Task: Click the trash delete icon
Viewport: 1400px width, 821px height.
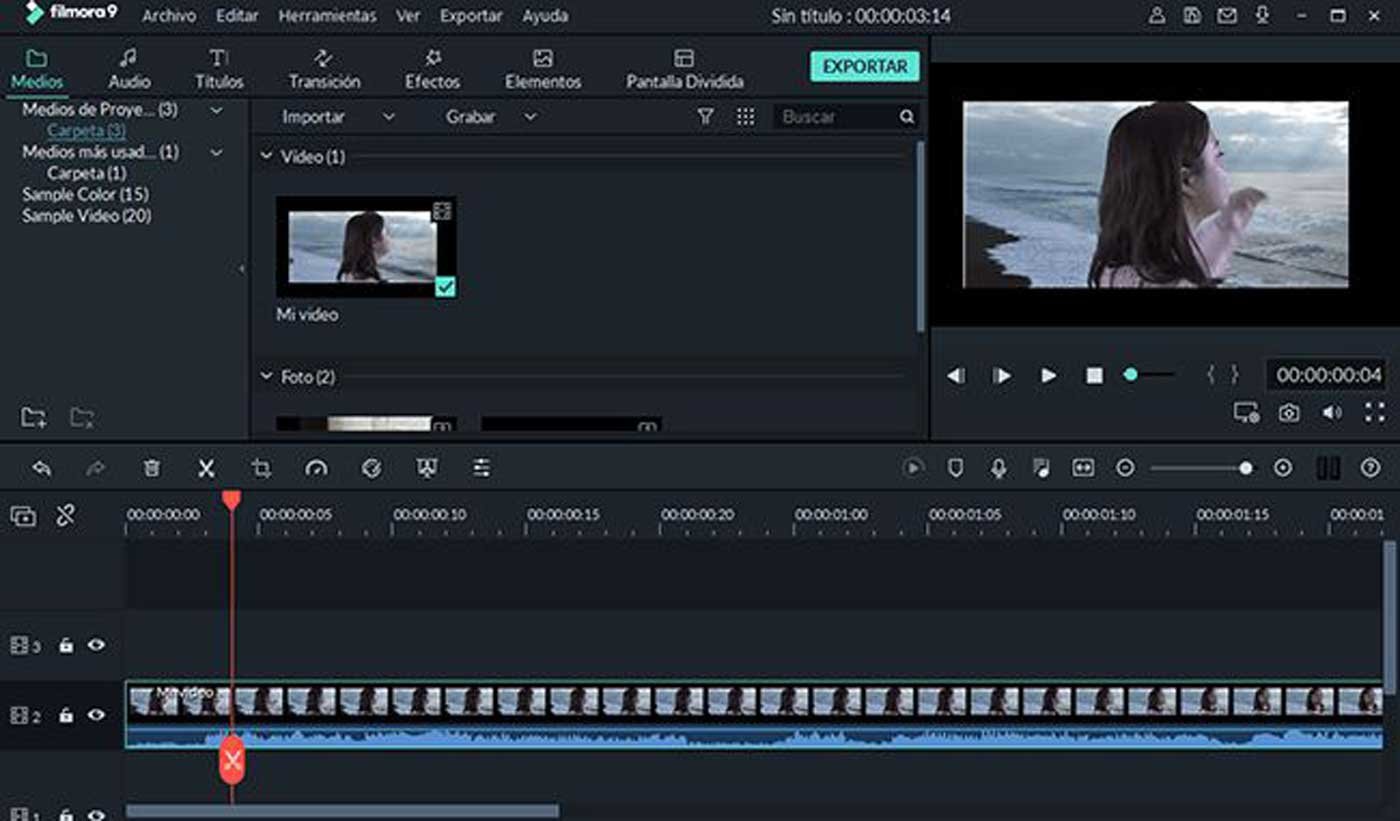Action: pyautogui.click(x=151, y=468)
